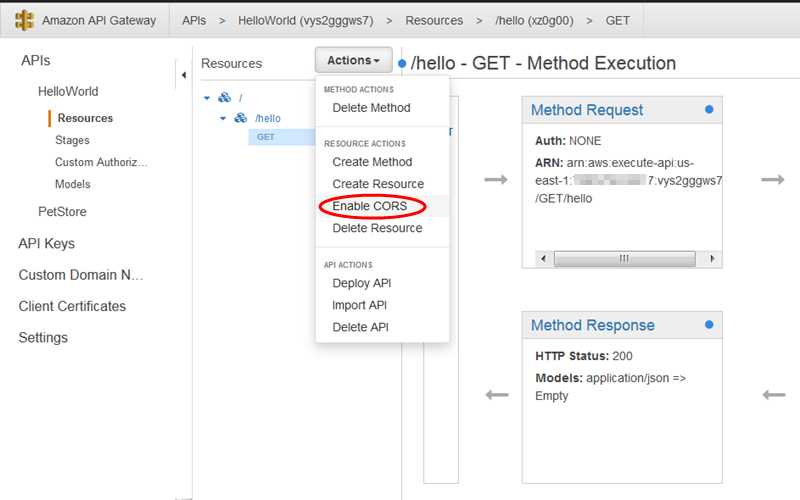
Task: Choose Delete API from the menu
Action: click(x=360, y=327)
